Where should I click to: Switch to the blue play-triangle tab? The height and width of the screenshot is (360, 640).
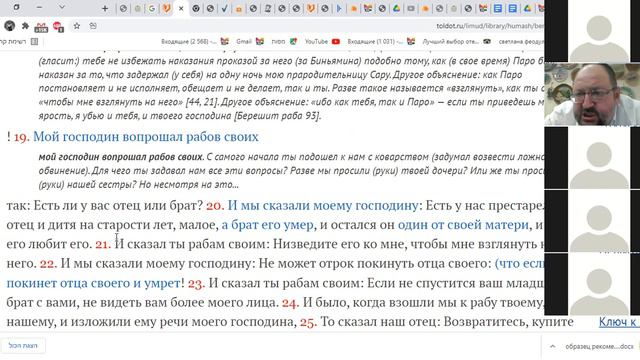[339, 8]
